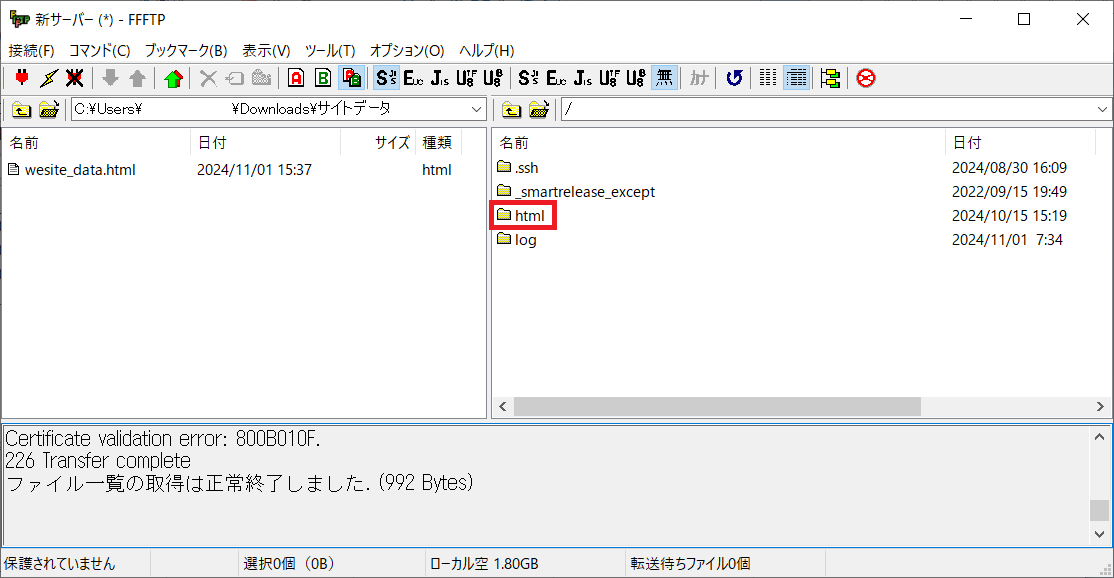The height and width of the screenshot is (578, 1114).
Task: Click the red Abort transfer icon
Action: click(x=866, y=78)
